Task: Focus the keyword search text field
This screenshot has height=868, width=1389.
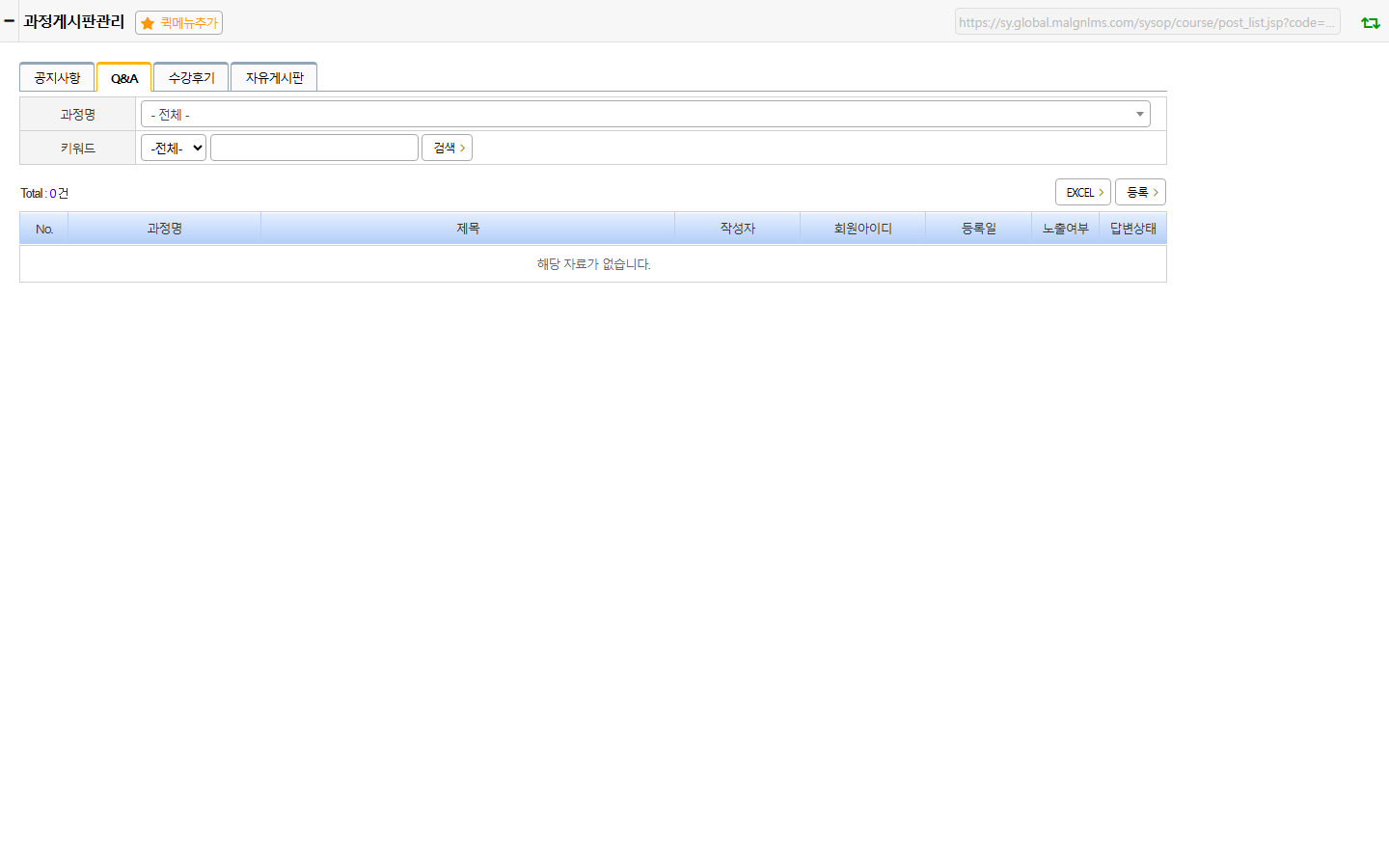Action: pos(314,148)
